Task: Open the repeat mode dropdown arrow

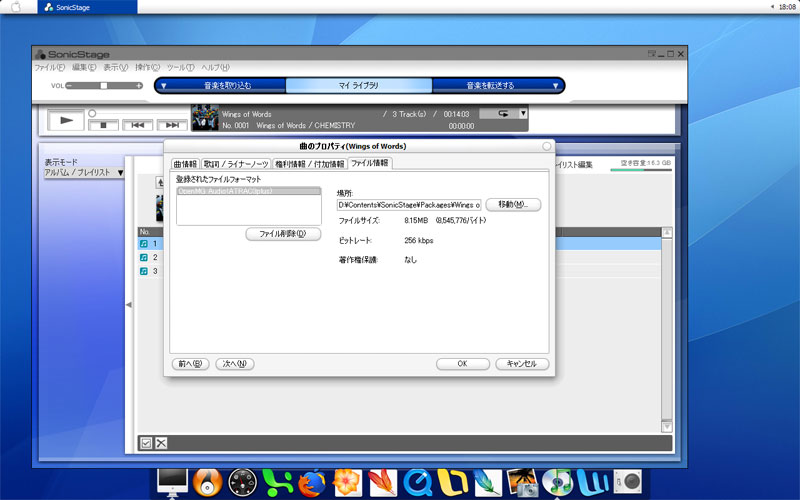Action: click(523, 114)
